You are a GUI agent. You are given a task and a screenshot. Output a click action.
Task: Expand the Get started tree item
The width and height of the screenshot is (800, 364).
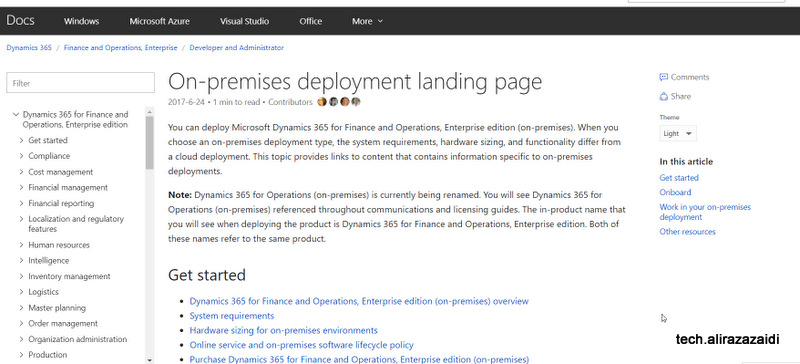21,140
